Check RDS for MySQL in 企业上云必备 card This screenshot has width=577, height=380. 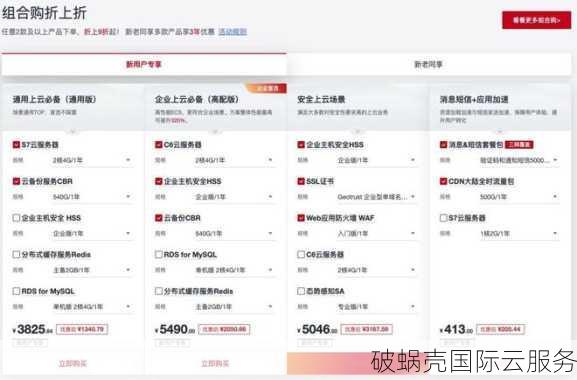[159, 254]
